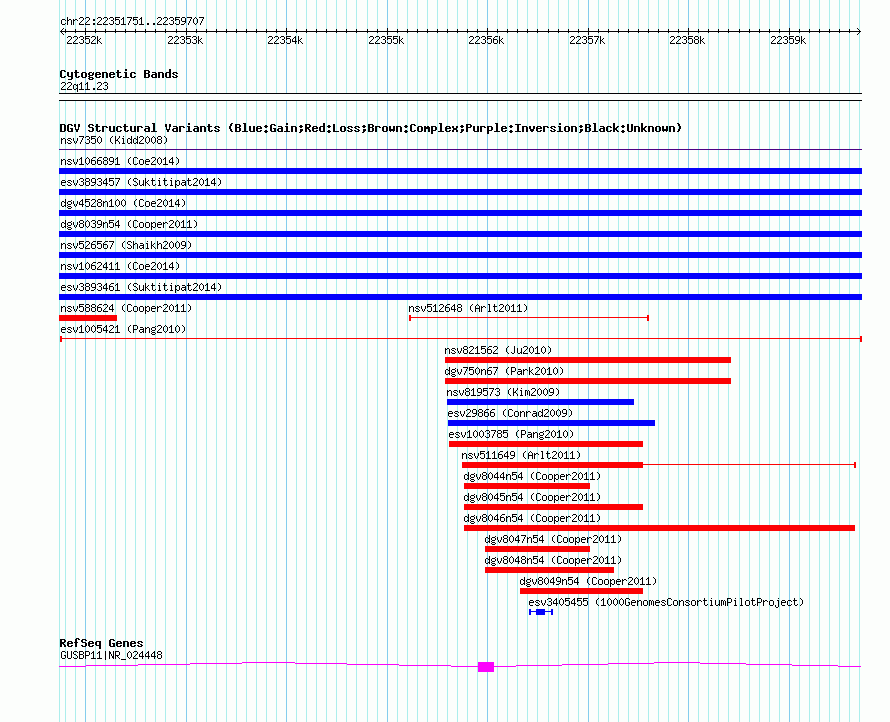Click the long red bar under dgv8046n54
Image resolution: width=890 pixels, height=722 pixels.
(660, 528)
